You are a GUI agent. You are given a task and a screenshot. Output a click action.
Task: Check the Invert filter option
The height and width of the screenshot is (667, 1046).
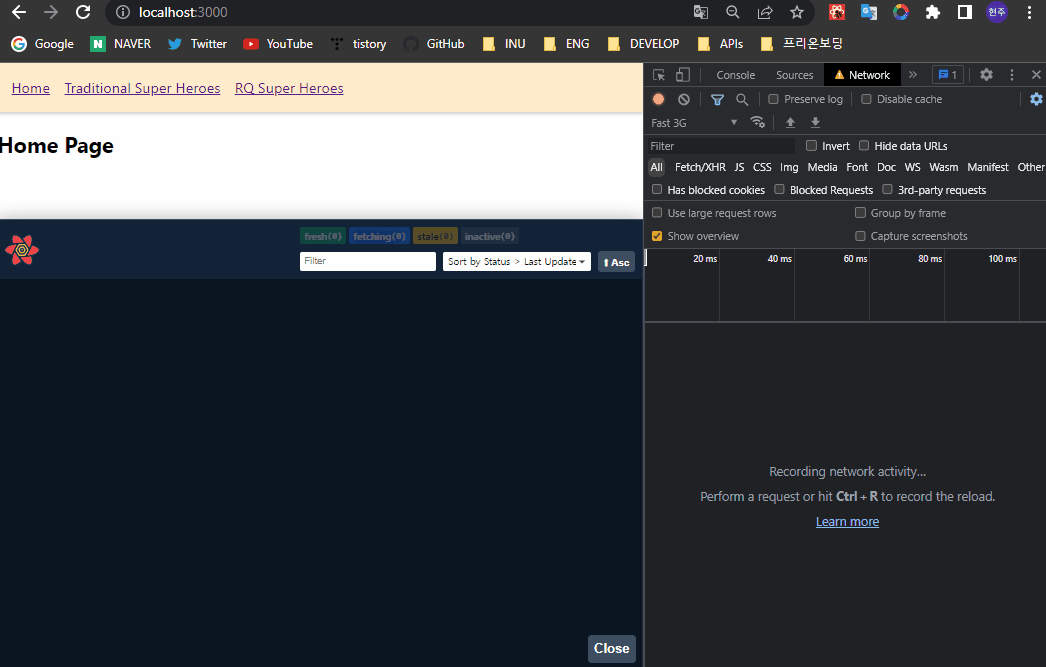811,145
